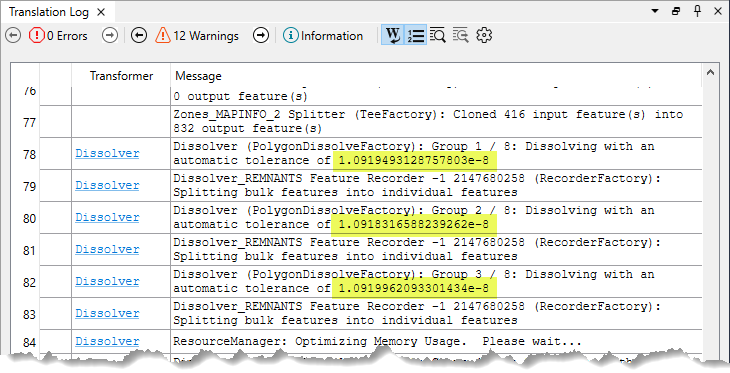Pin the Translation Log panel
This screenshot has width=730, height=373.
[697, 12]
